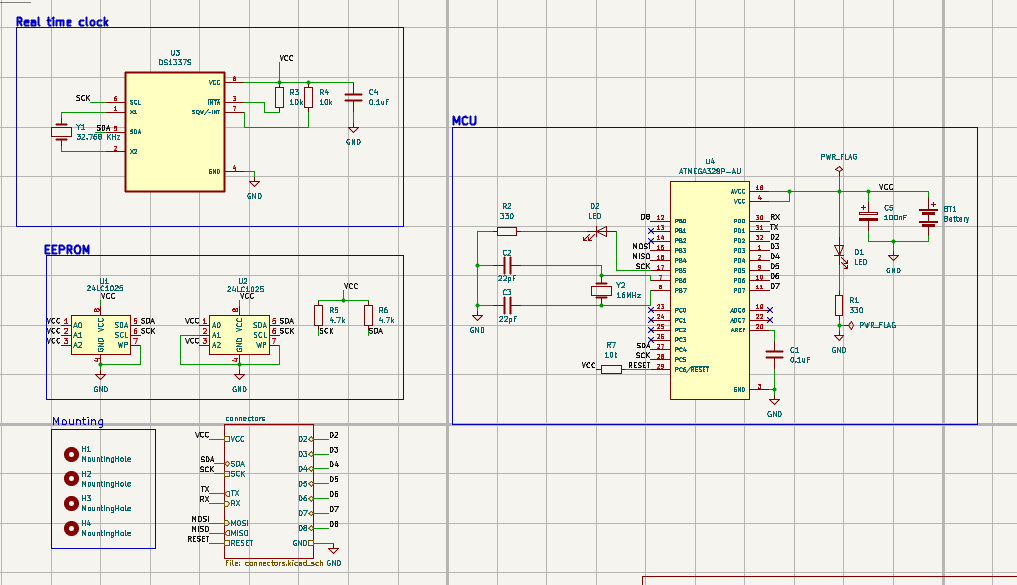Select the Y2 16MHz crystal symbol
This screenshot has width=1017, height=585.
click(x=601, y=291)
